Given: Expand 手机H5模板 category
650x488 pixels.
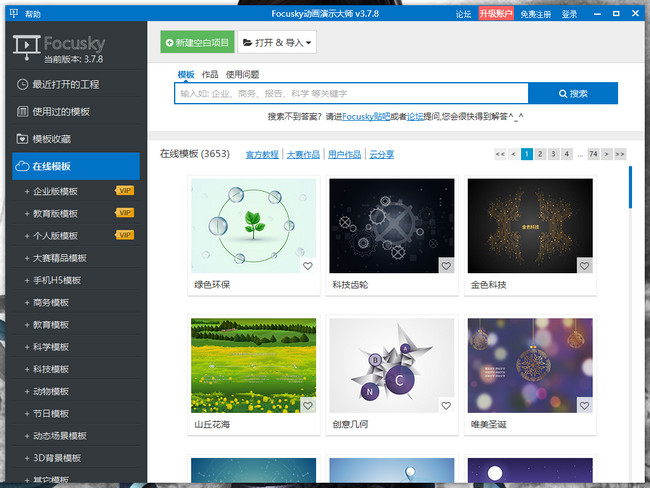Looking at the screenshot, I should pyautogui.click(x=76, y=280).
